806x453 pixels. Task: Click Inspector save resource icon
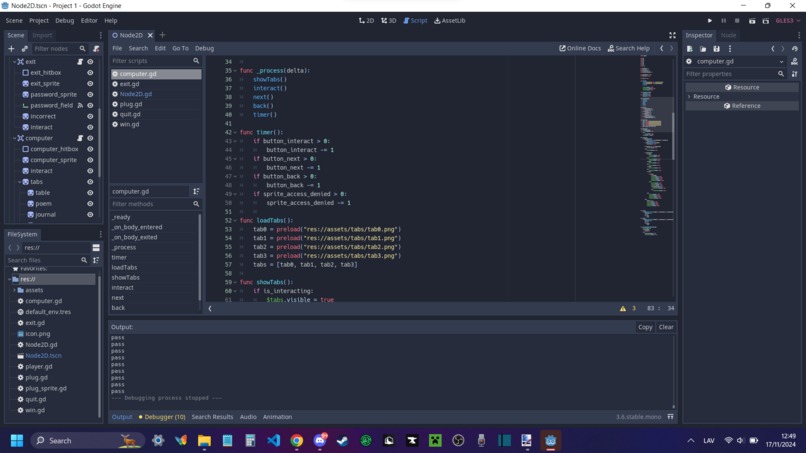(717, 49)
